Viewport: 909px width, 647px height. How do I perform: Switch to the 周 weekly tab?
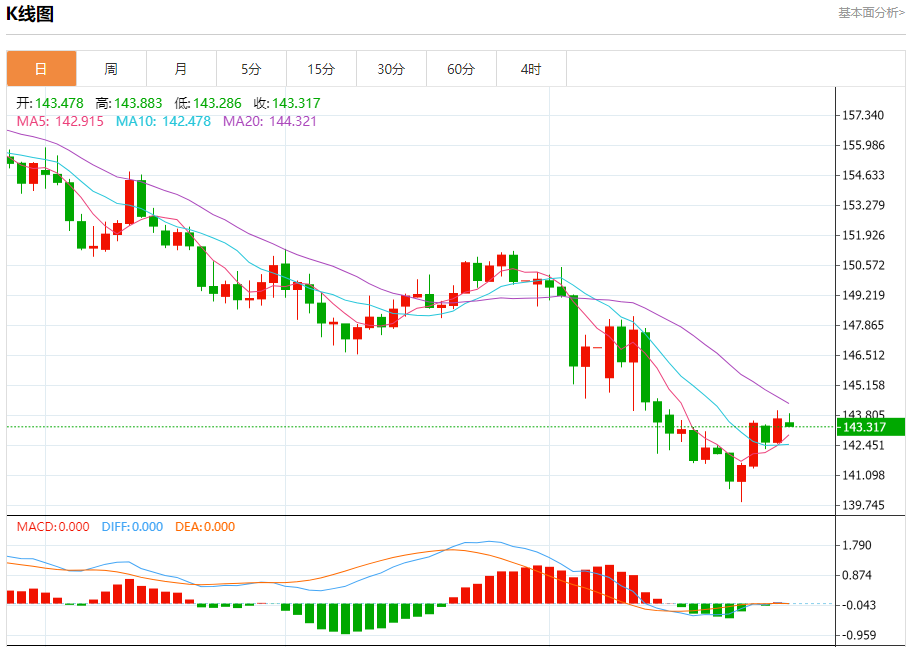point(111,69)
